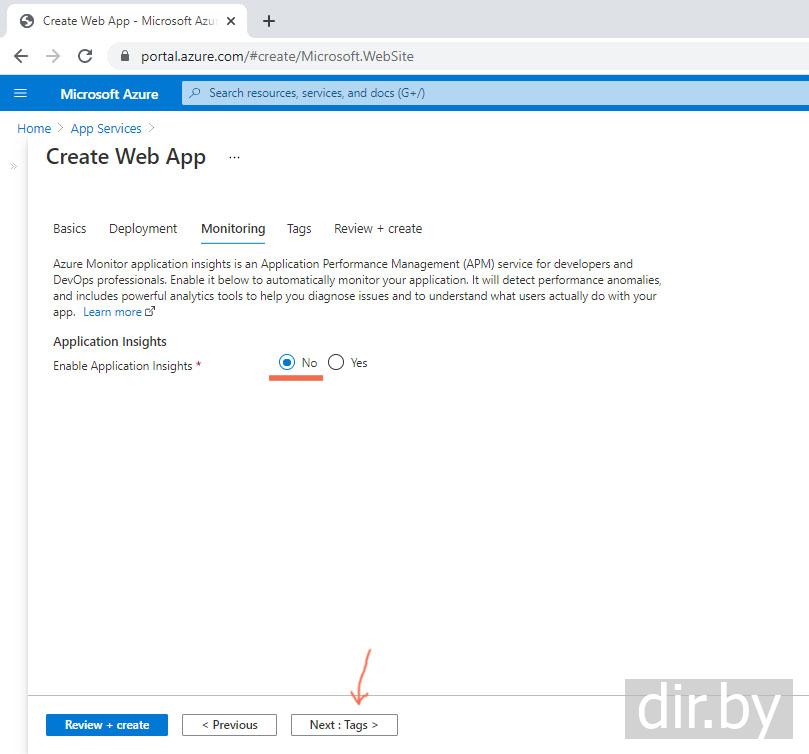
Task: Click the Previous button
Action: coord(229,725)
